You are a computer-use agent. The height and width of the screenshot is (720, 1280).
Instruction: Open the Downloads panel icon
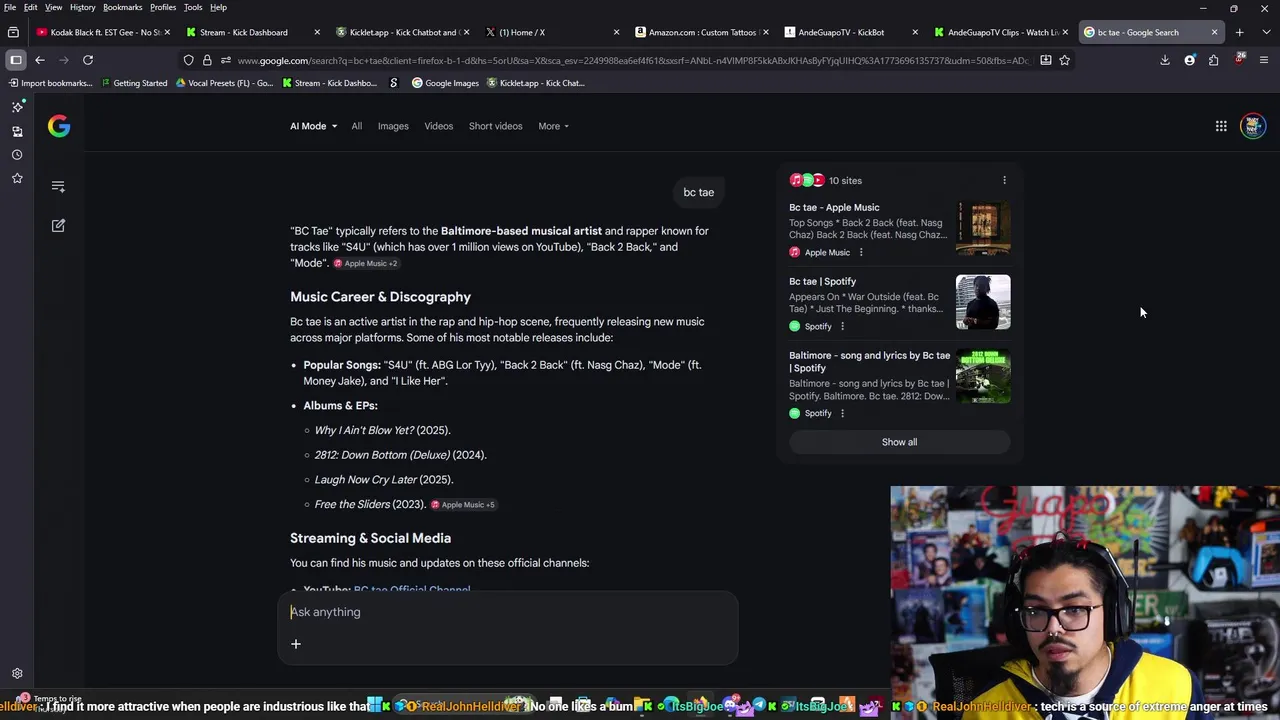pyautogui.click(x=1165, y=60)
